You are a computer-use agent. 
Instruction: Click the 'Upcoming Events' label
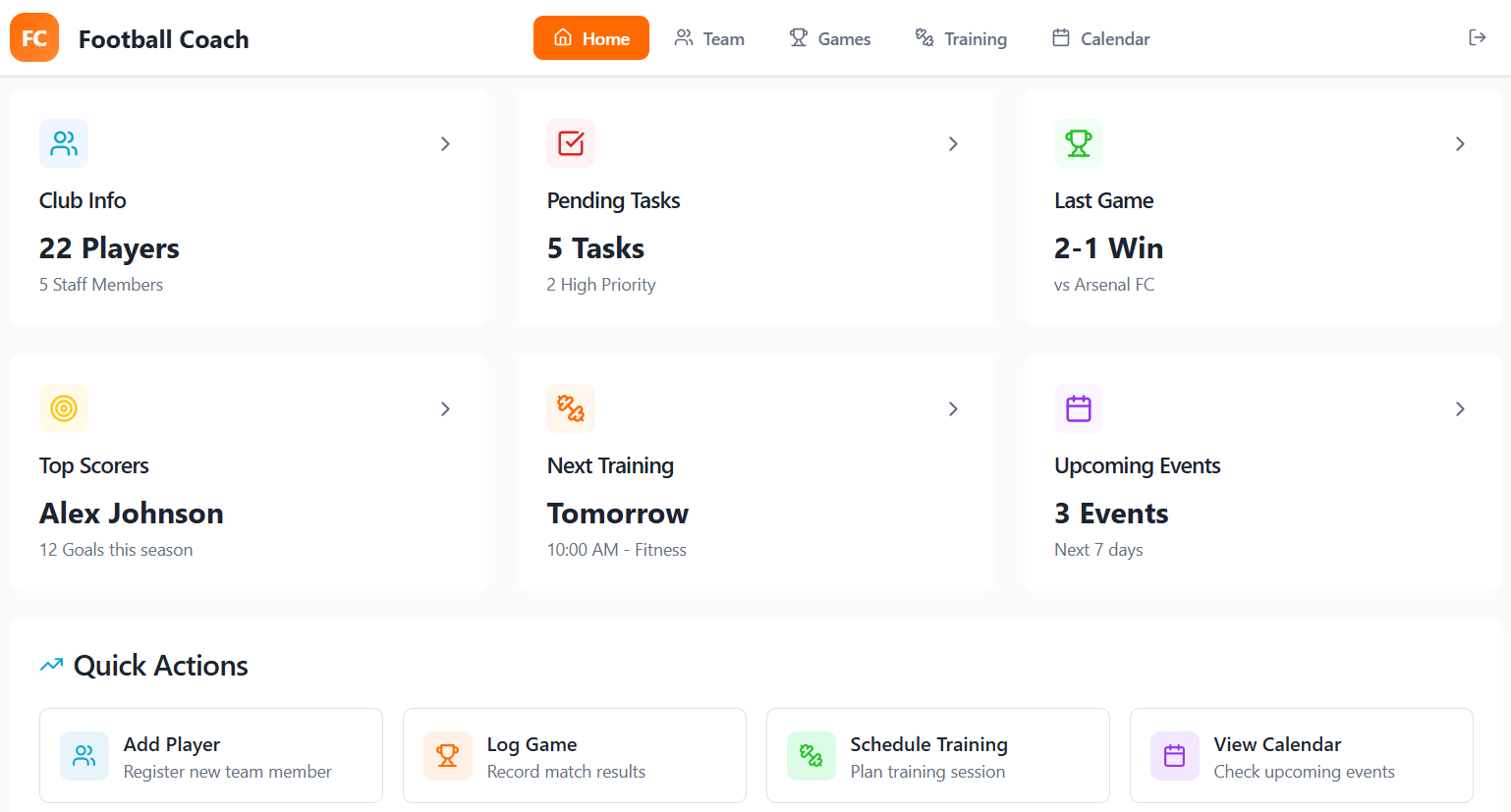[1138, 465]
